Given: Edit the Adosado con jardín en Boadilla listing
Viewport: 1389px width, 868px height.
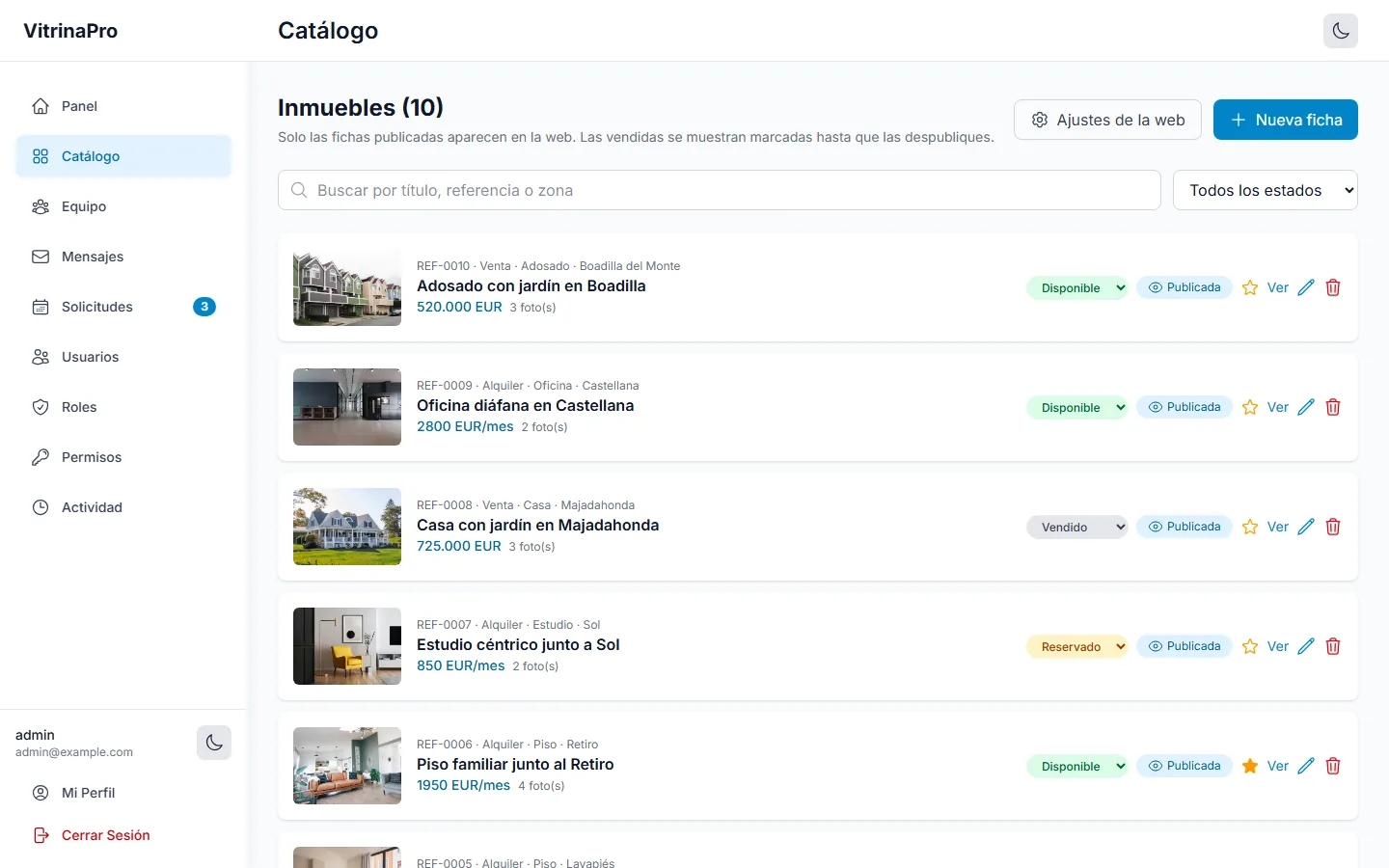Looking at the screenshot, I should click(x=1306, y=287).
